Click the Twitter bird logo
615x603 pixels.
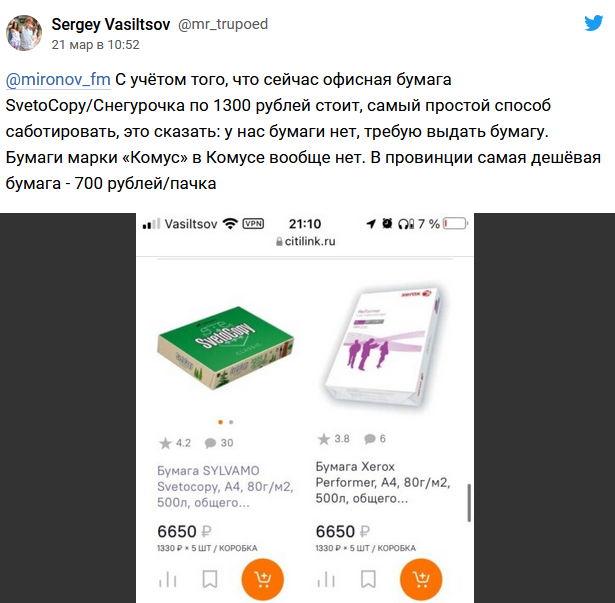[593, 23]
